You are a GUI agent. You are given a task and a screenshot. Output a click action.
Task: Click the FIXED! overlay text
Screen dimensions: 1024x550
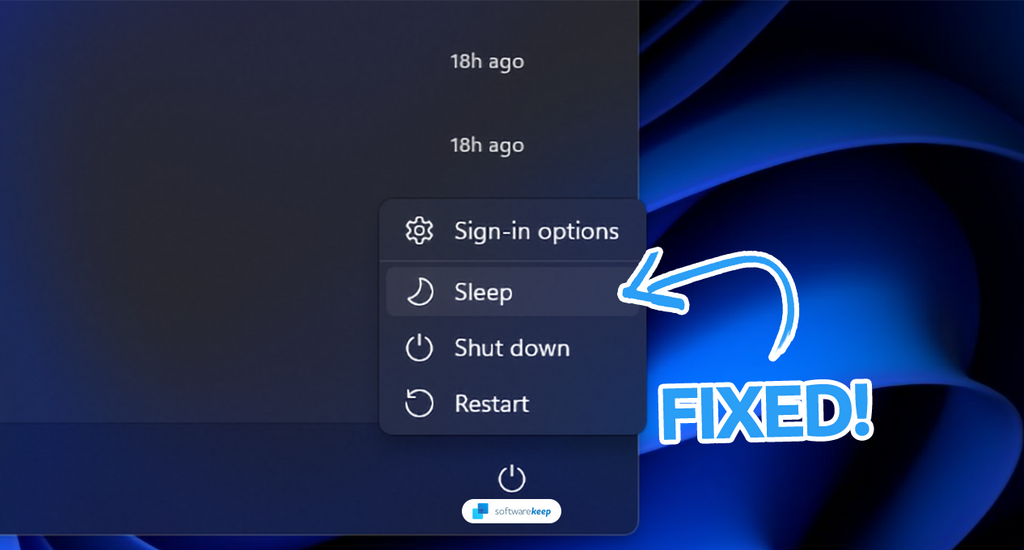pyautogui.click(x=765, y=413)
